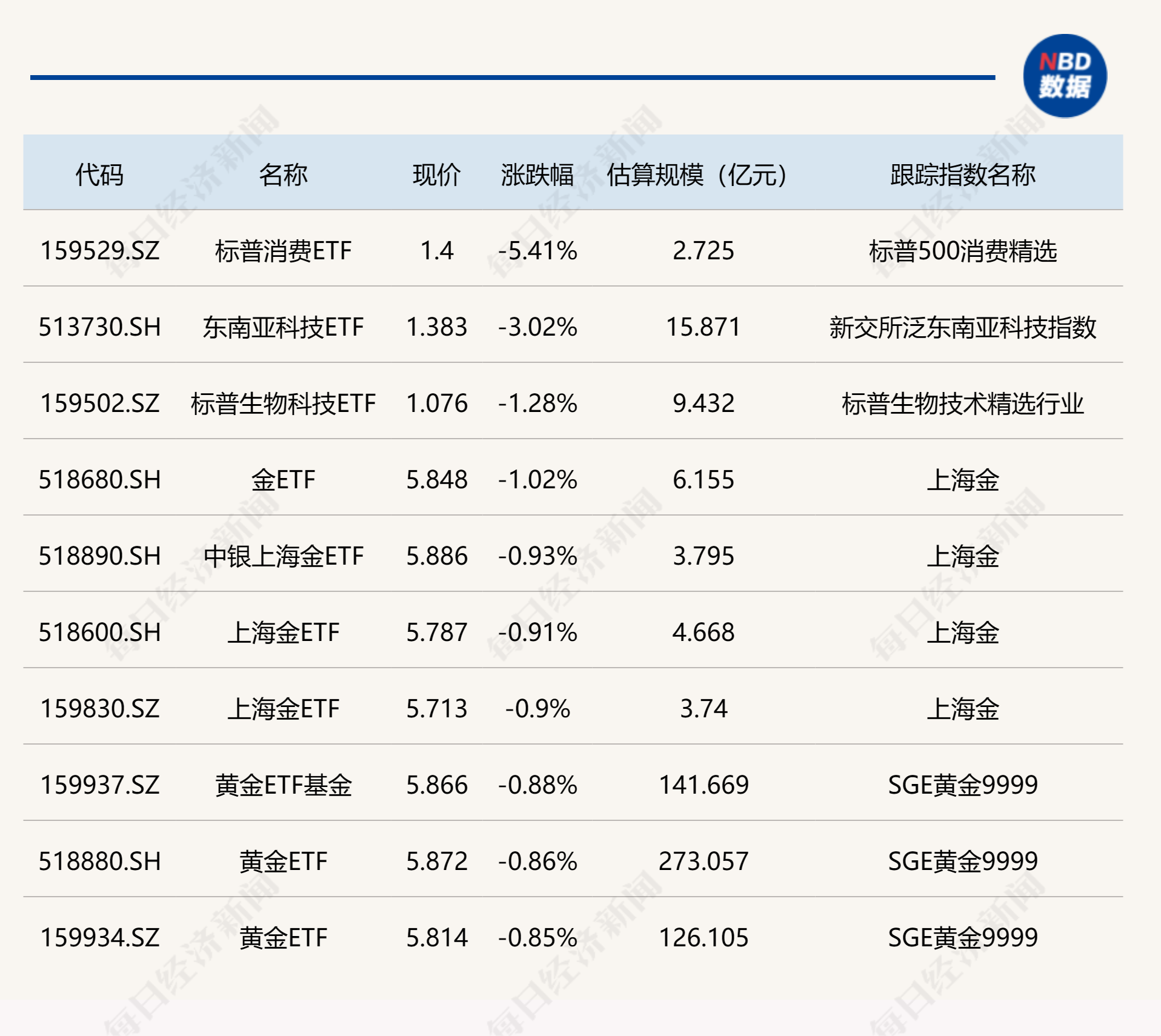Screen dimensions: 1161x1036
Task: Select the 金ETF name cell
Action: click(283, 480)
